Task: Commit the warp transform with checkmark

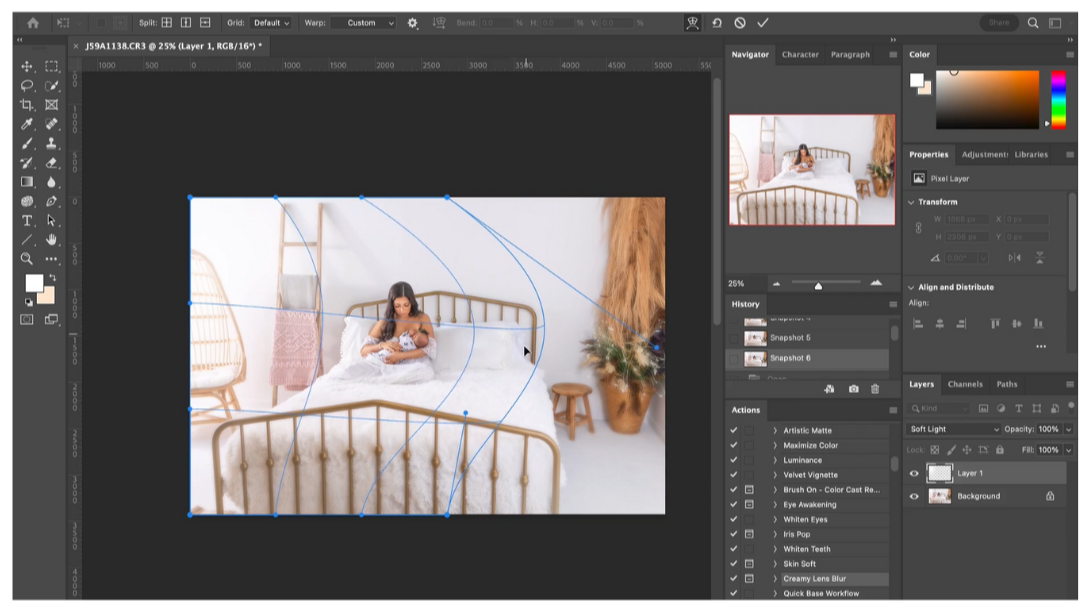Action: coord(763,22)
